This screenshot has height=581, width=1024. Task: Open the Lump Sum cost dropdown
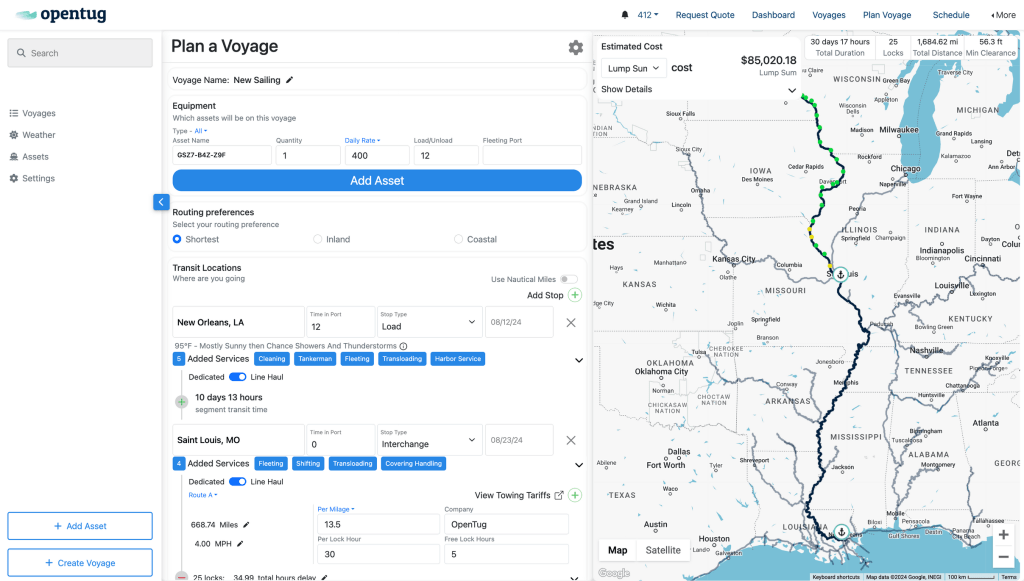click(x=633, y=68)
